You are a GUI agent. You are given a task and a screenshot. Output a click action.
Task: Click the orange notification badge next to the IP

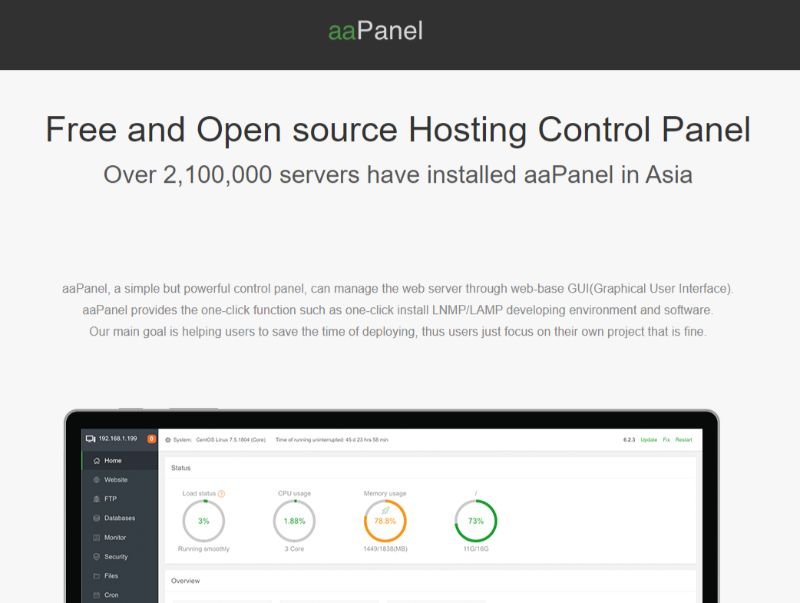pyautogui.click(x=150, y=438)
